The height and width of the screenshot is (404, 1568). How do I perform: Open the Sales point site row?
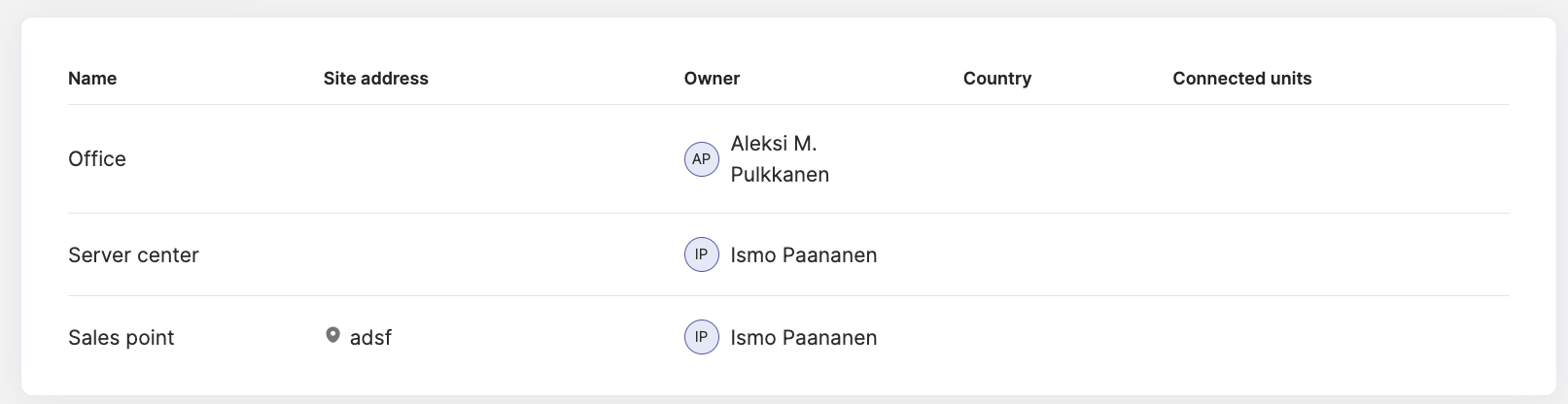(x=788, y=337)
